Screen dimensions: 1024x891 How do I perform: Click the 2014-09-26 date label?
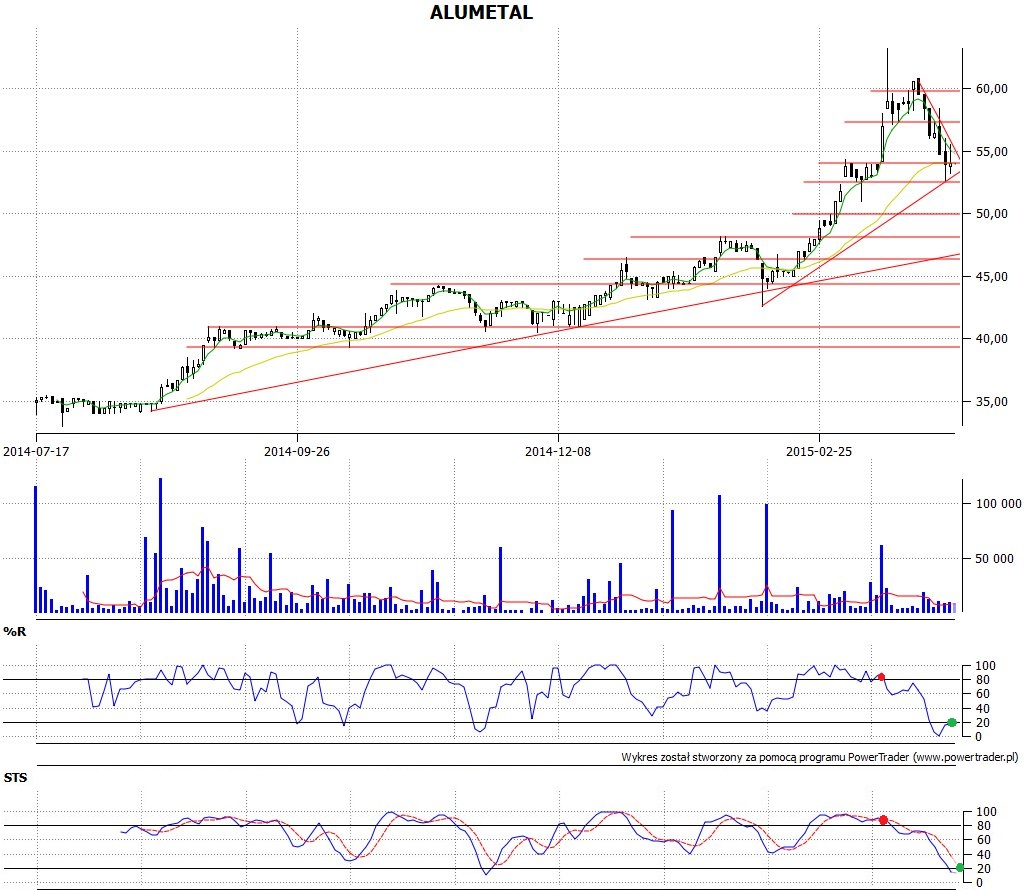[x=297, y=451]
